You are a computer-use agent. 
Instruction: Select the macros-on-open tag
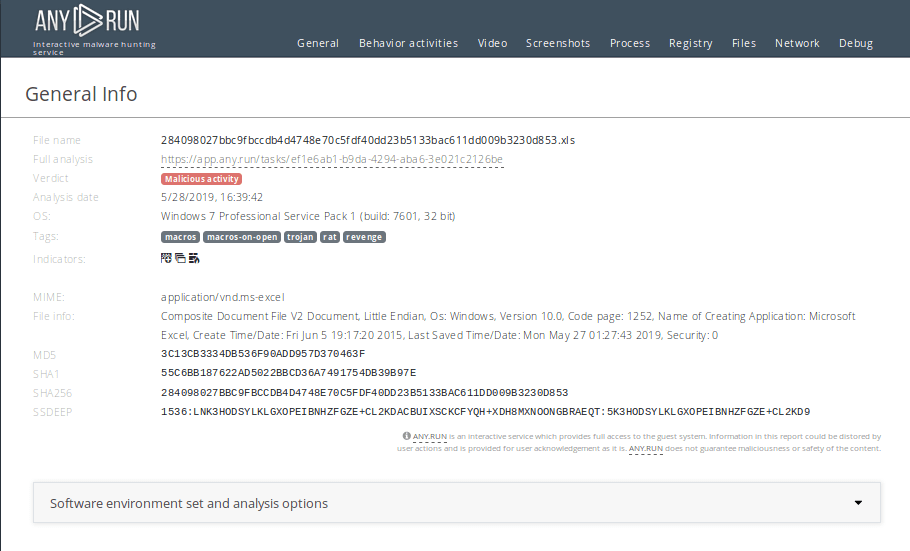[x=243, y=237]
